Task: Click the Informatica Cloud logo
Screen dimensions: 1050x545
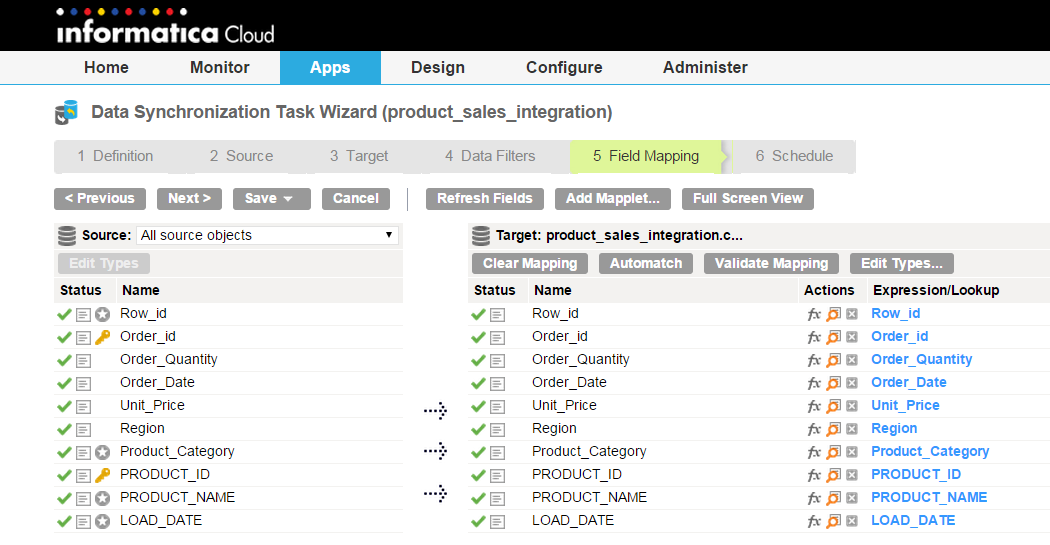Action: click(165, 27)
